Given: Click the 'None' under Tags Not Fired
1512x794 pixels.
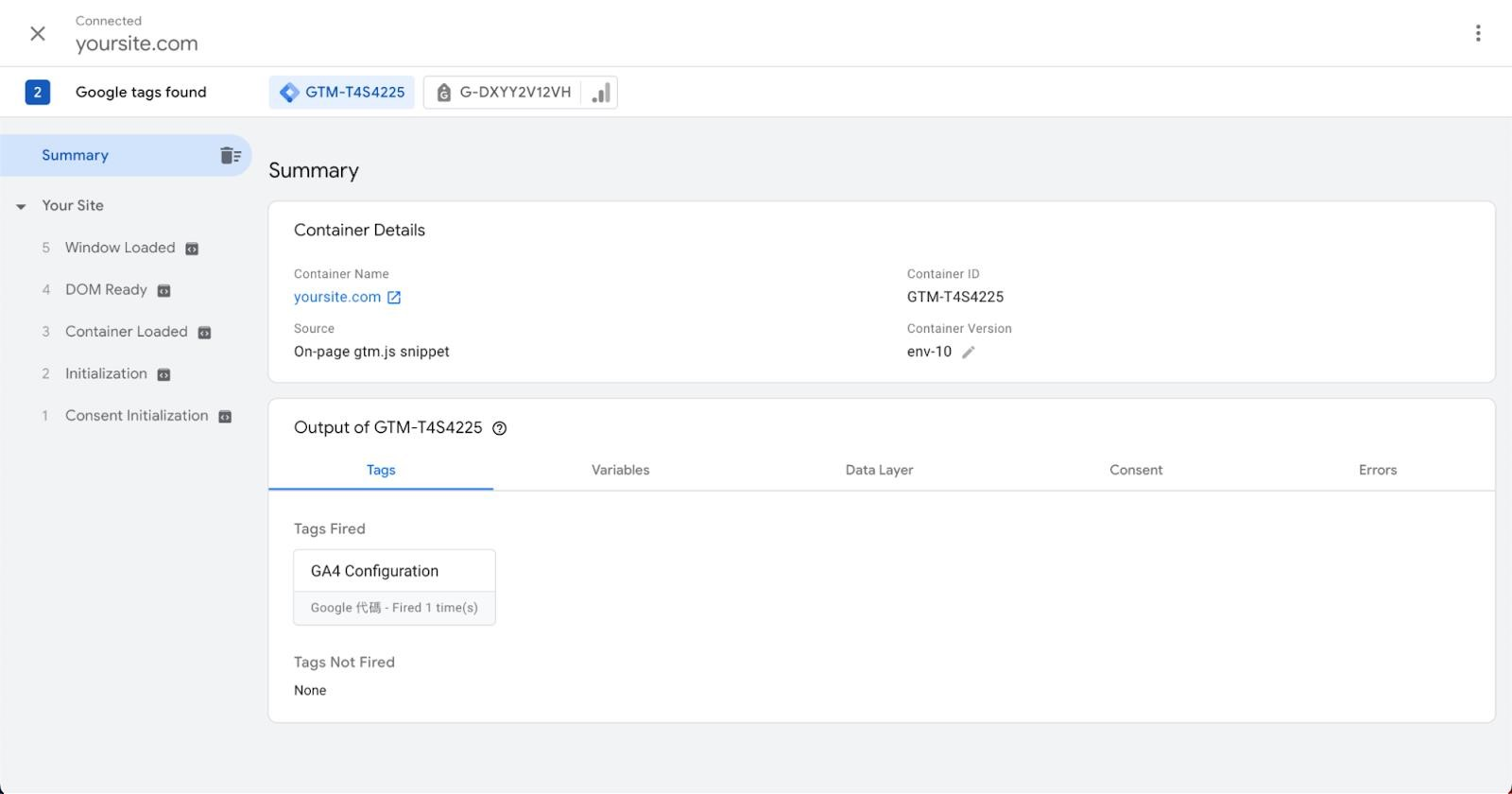Looking at the screenshot, I should click(x=310, y=690).
